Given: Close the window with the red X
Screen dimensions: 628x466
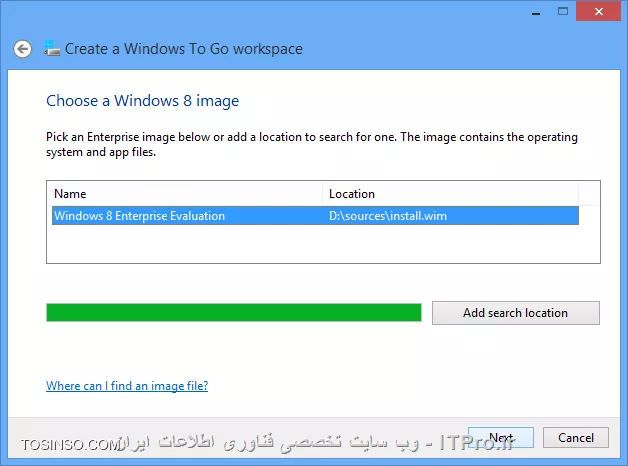Looking at the screenshot, I should click(x=598, y=11).
